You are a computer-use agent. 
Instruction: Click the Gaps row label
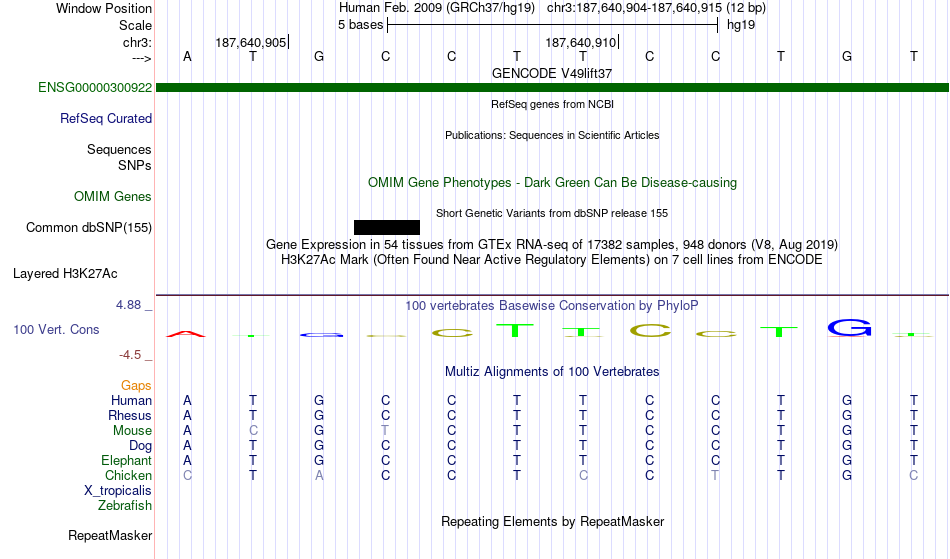tap(136, 386)
